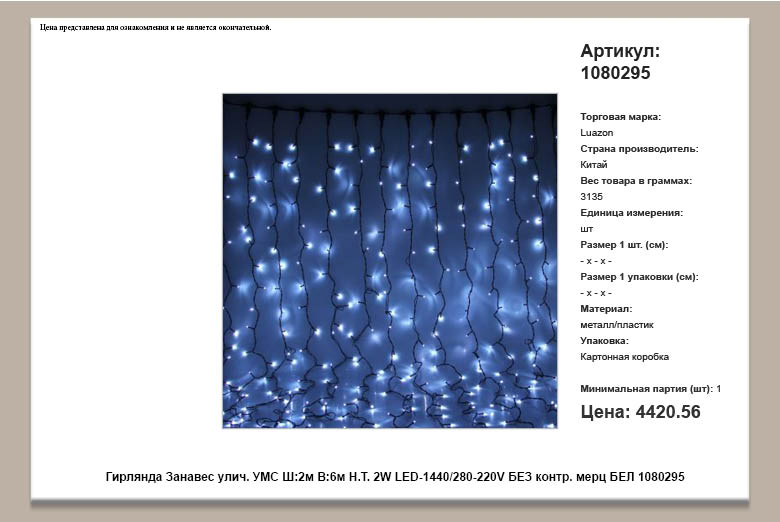Screen dimensions: 780x522
Task: Click the Материал label
Action: 606,309
